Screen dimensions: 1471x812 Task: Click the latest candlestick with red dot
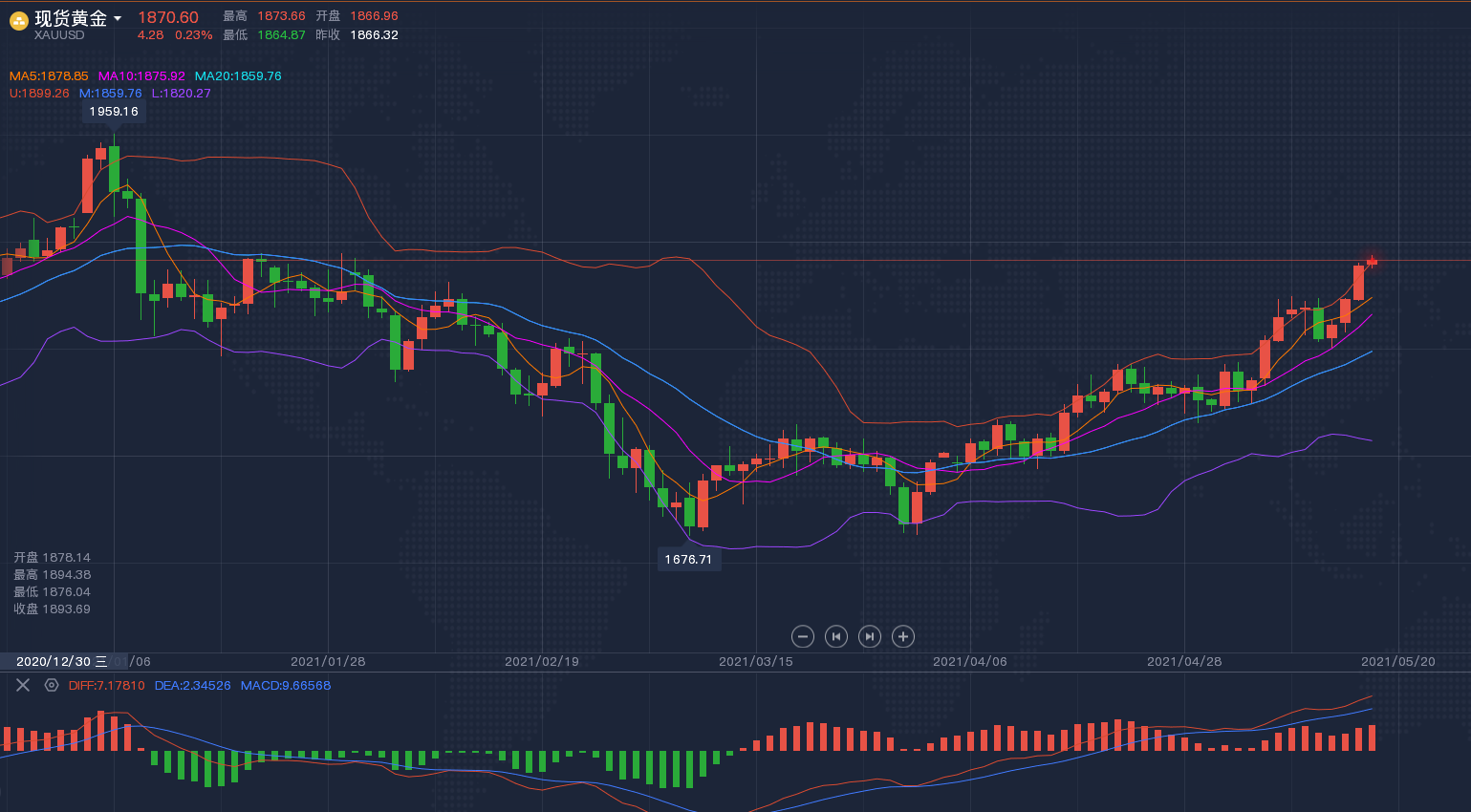1372,262
